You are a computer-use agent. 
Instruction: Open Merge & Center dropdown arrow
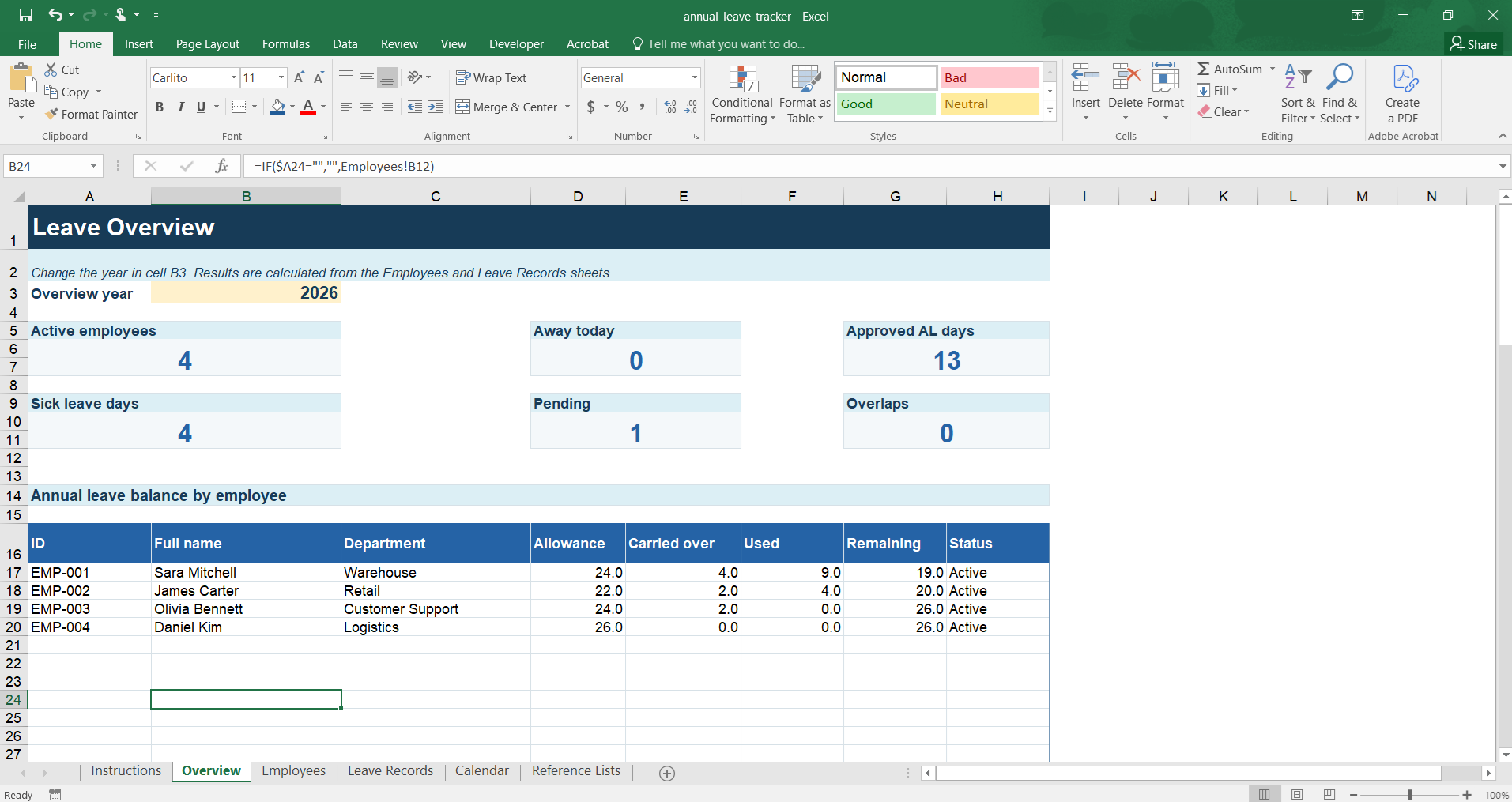click(567, 107)
